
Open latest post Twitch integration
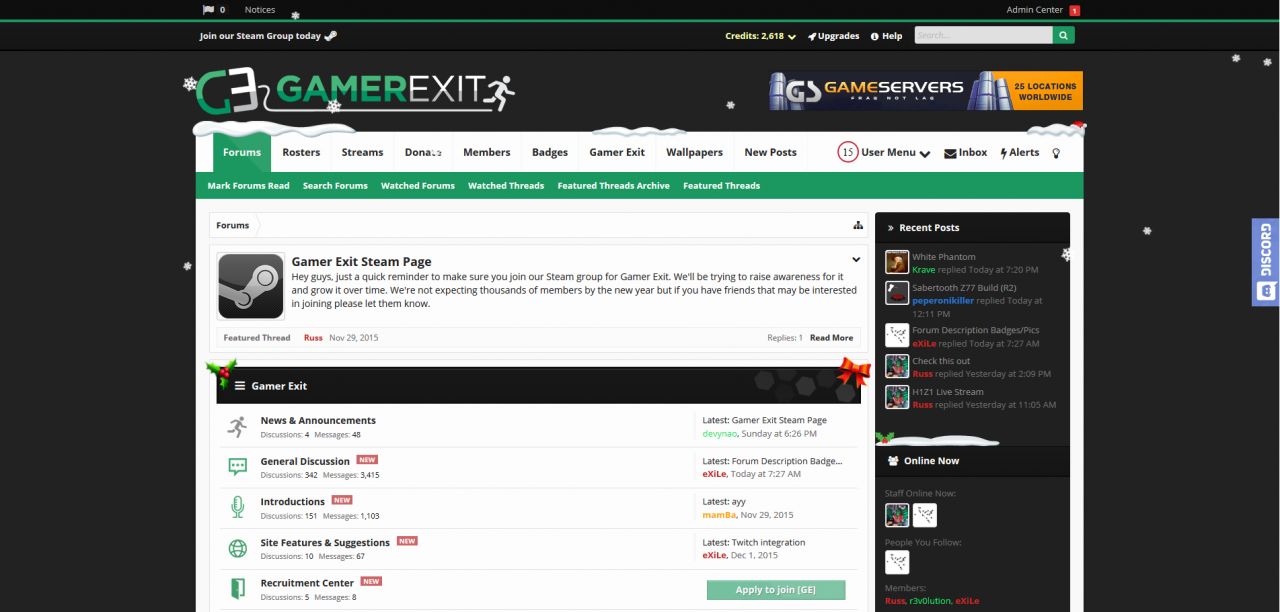coord(768,543)
